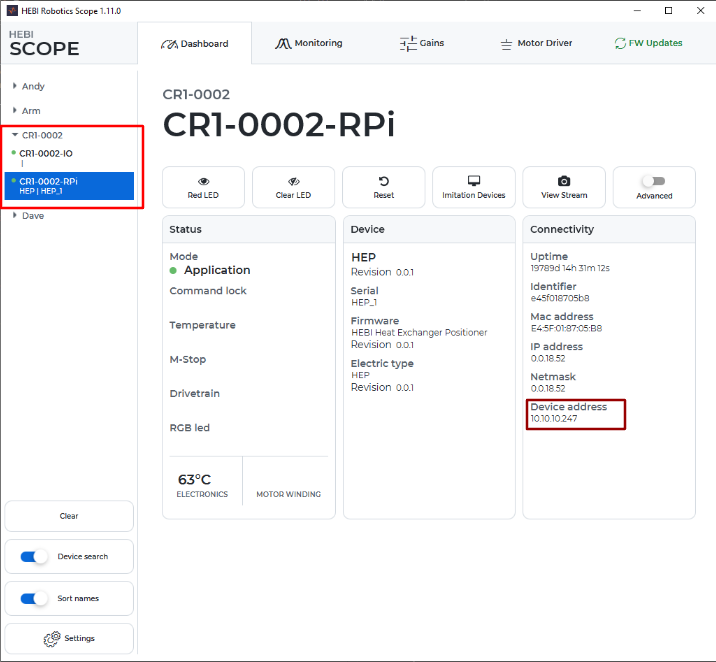Click the View Stream camera icon
Image resolution: width=716 pixels, height=662 pixels.
coord(564,181)
